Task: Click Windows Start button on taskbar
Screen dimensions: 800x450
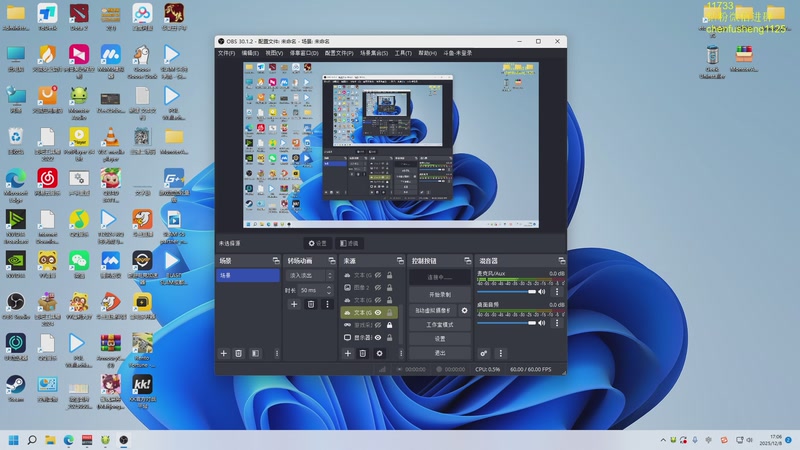Action: coord(14,440)
